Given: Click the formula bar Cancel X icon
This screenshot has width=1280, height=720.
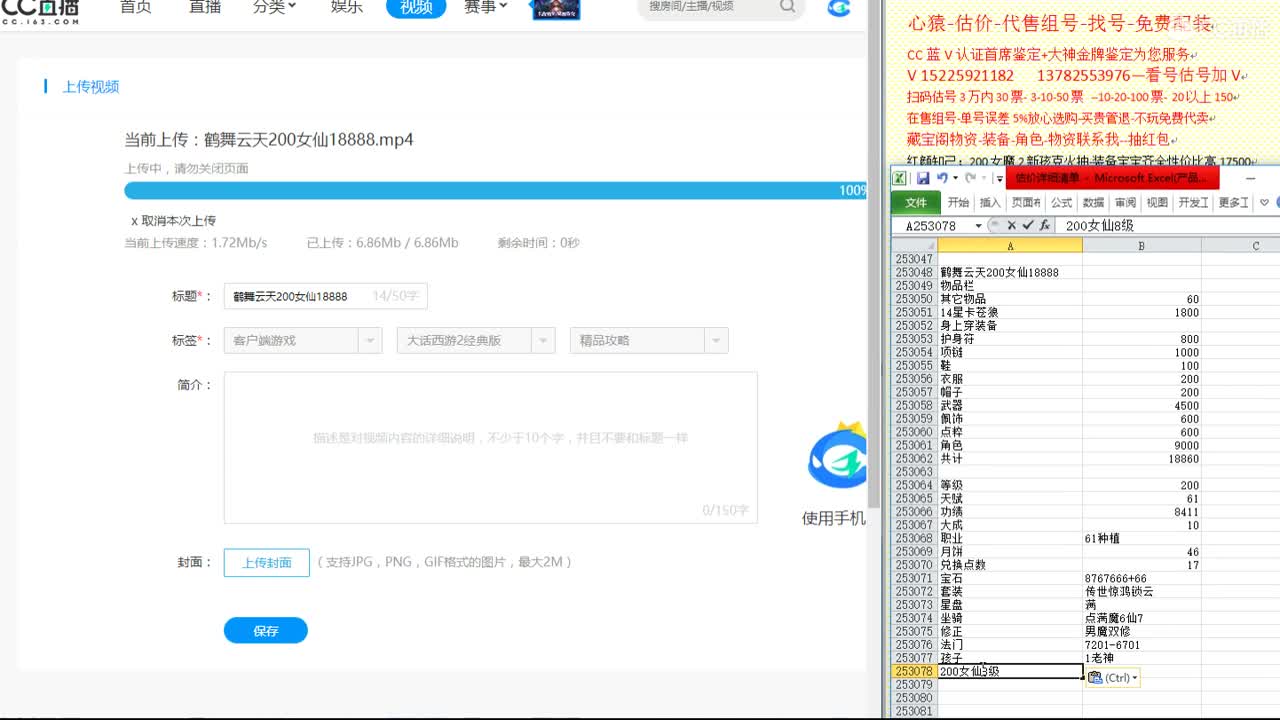Looking at the screenshot, I should point(1012,226).
